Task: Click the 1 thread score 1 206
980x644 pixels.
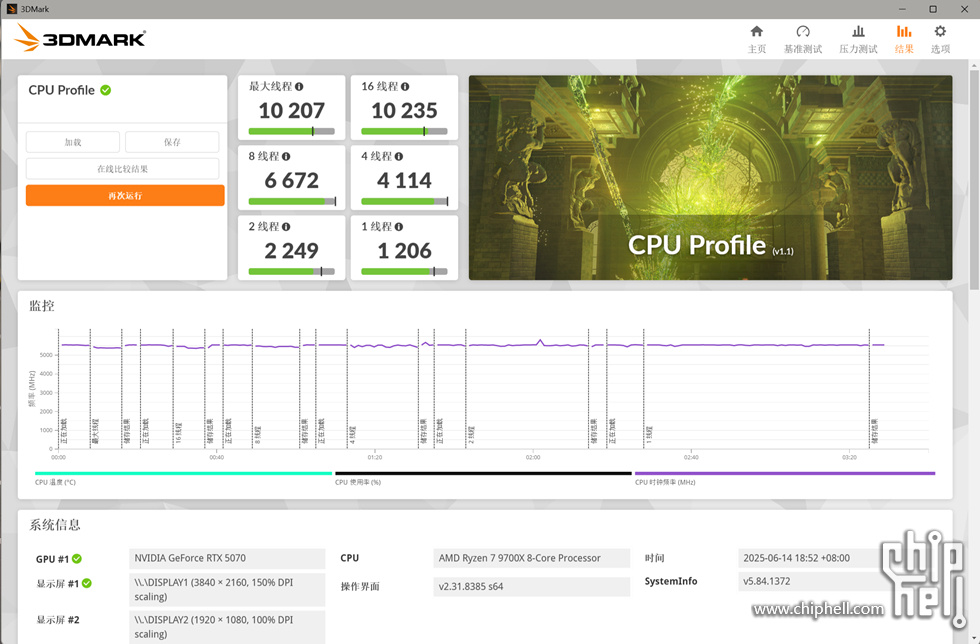Action: tap(404, 251)
